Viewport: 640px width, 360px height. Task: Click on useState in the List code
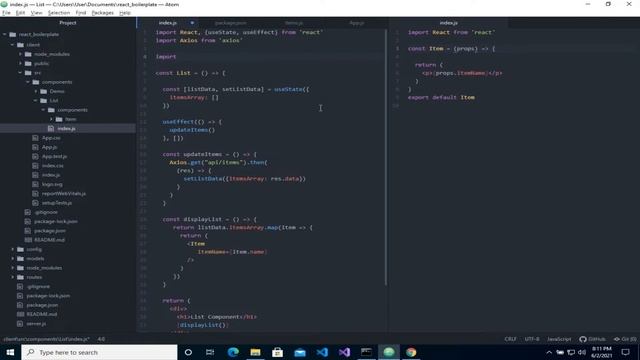click(289, 89)
